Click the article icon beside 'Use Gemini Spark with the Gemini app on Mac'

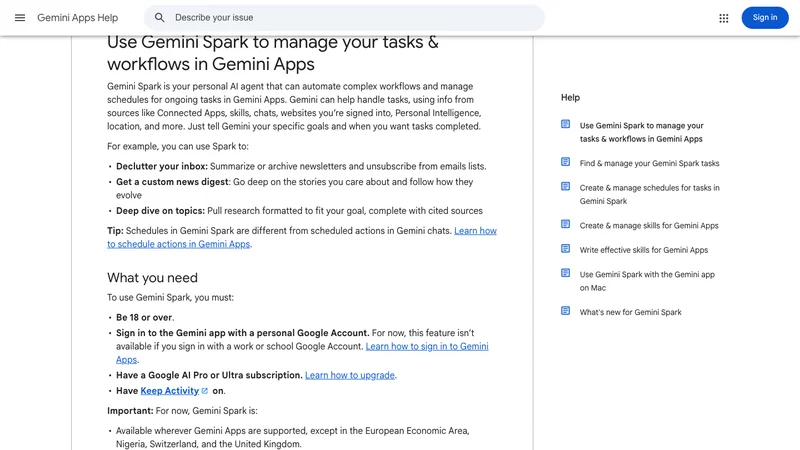pos(565,273)
